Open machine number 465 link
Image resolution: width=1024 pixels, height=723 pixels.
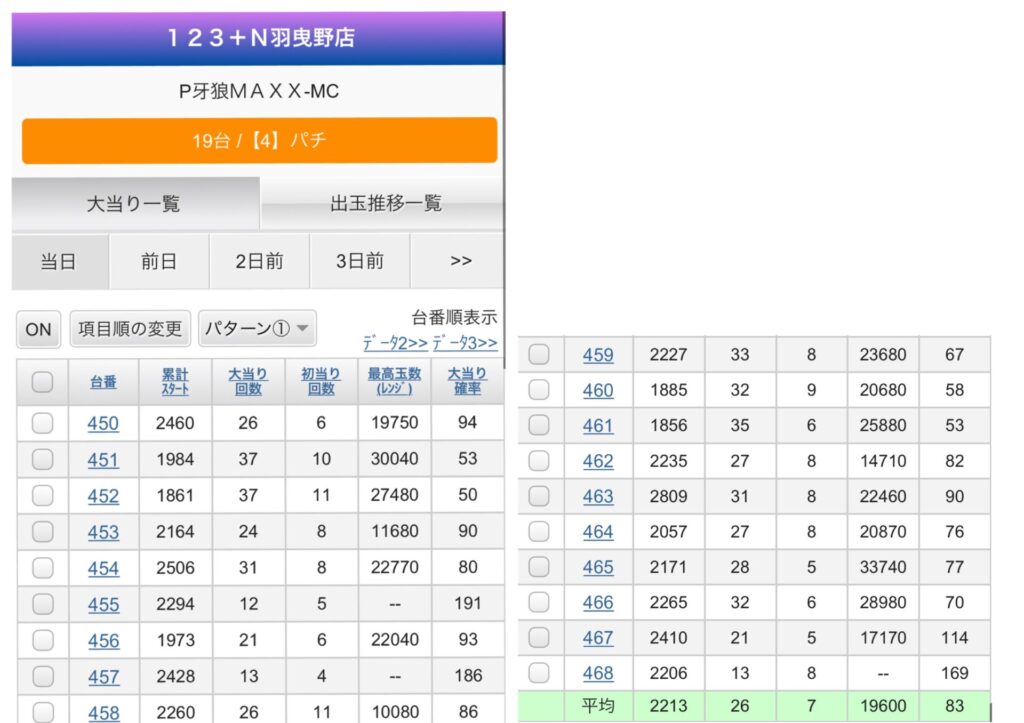(598, 567)
